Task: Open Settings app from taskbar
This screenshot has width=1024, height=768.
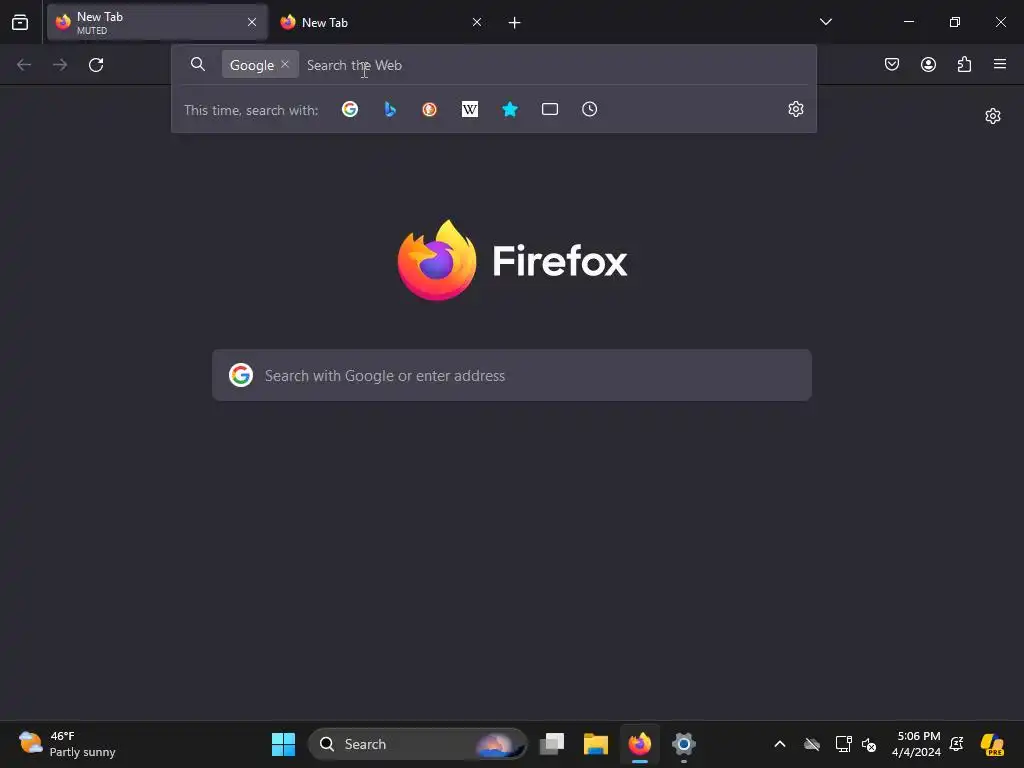Action: 684,744
